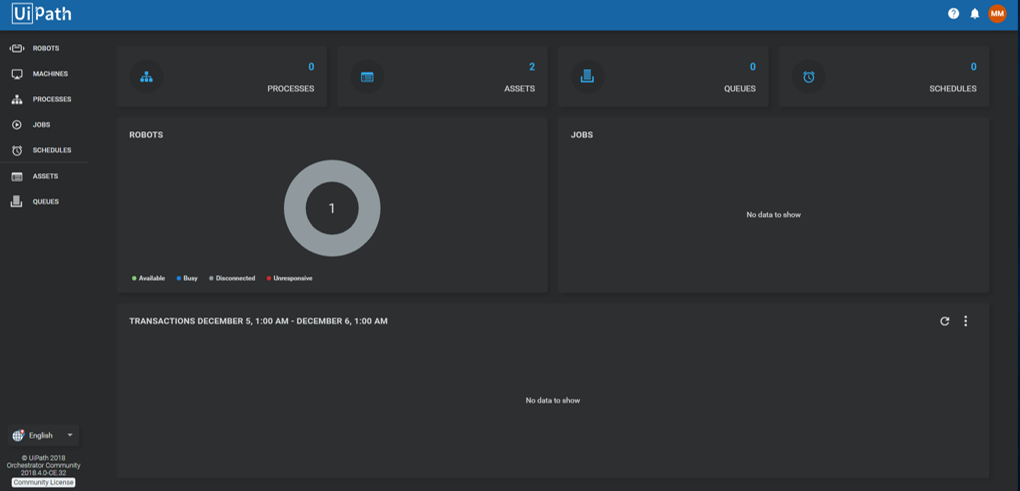Click the Jobs play icon in sidebar

point(17,125)
